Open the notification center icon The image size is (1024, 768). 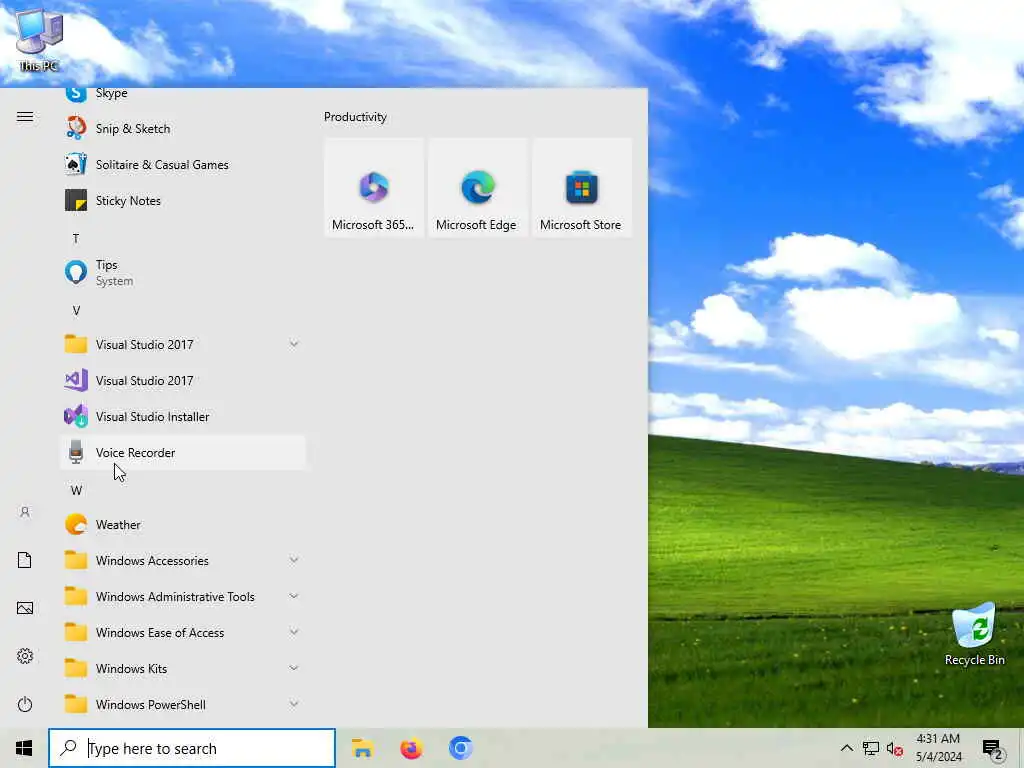992,748
